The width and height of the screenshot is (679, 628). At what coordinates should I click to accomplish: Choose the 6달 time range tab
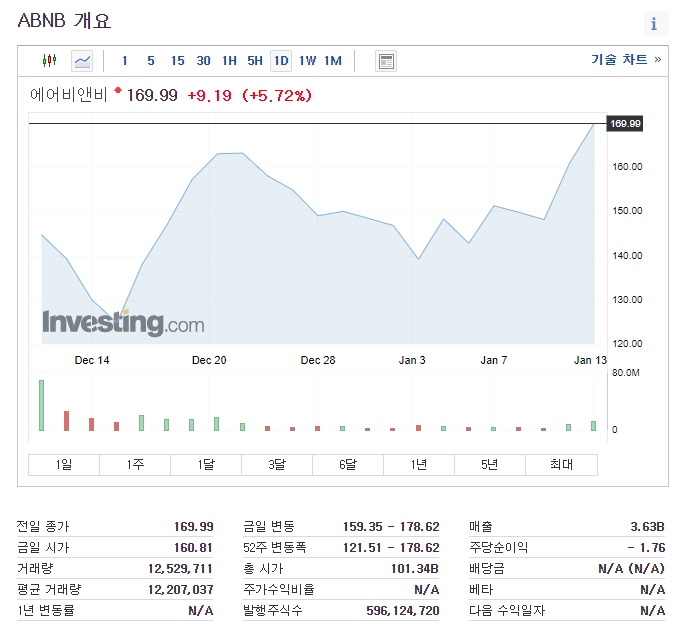348,465
